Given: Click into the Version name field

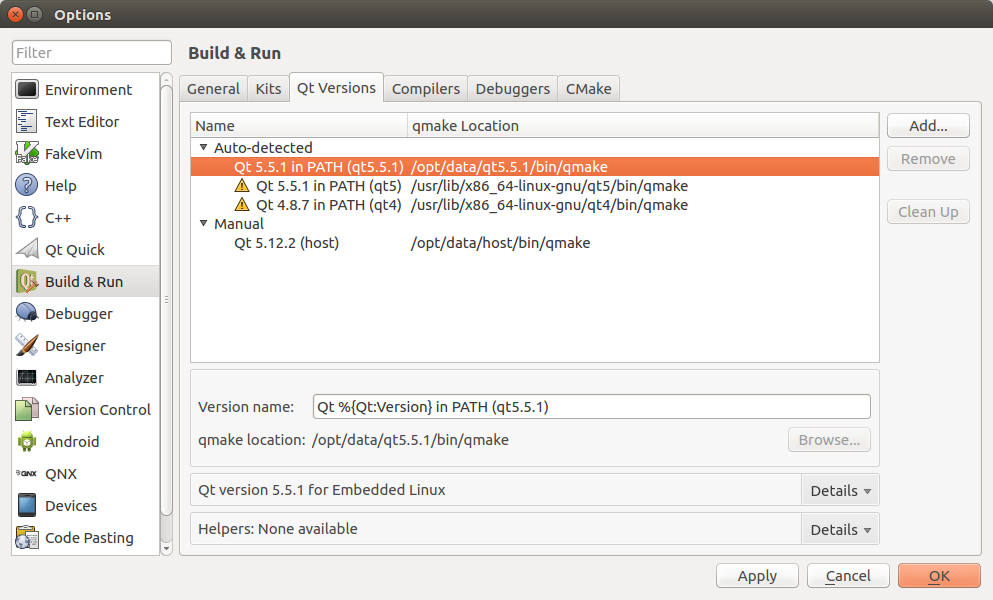Looking at the screenshot, I should click(591, 407).
